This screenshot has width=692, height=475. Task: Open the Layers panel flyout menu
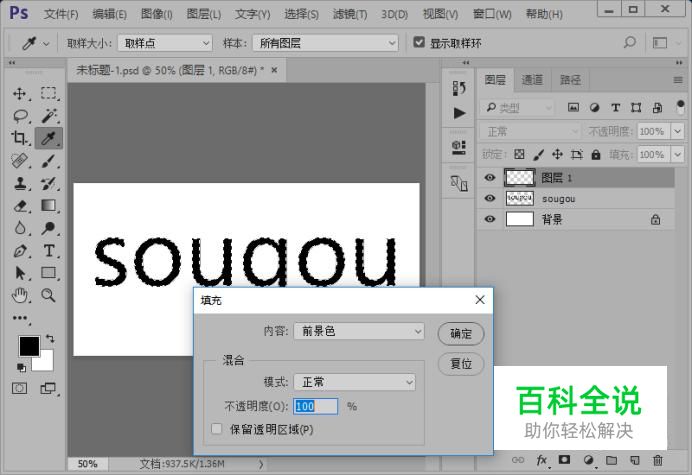678,80
